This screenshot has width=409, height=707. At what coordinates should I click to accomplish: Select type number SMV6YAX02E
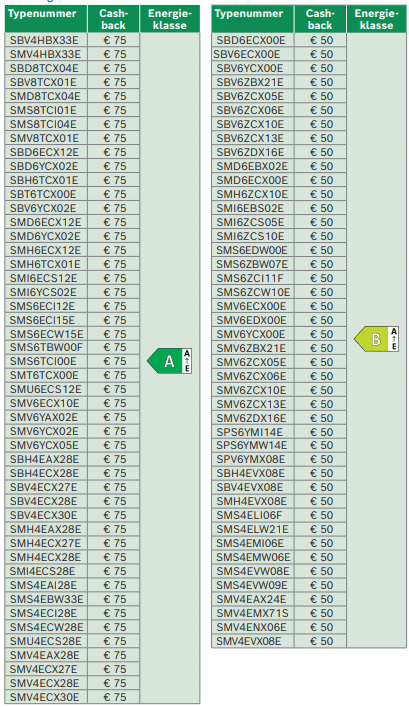[x=44, y=417]
